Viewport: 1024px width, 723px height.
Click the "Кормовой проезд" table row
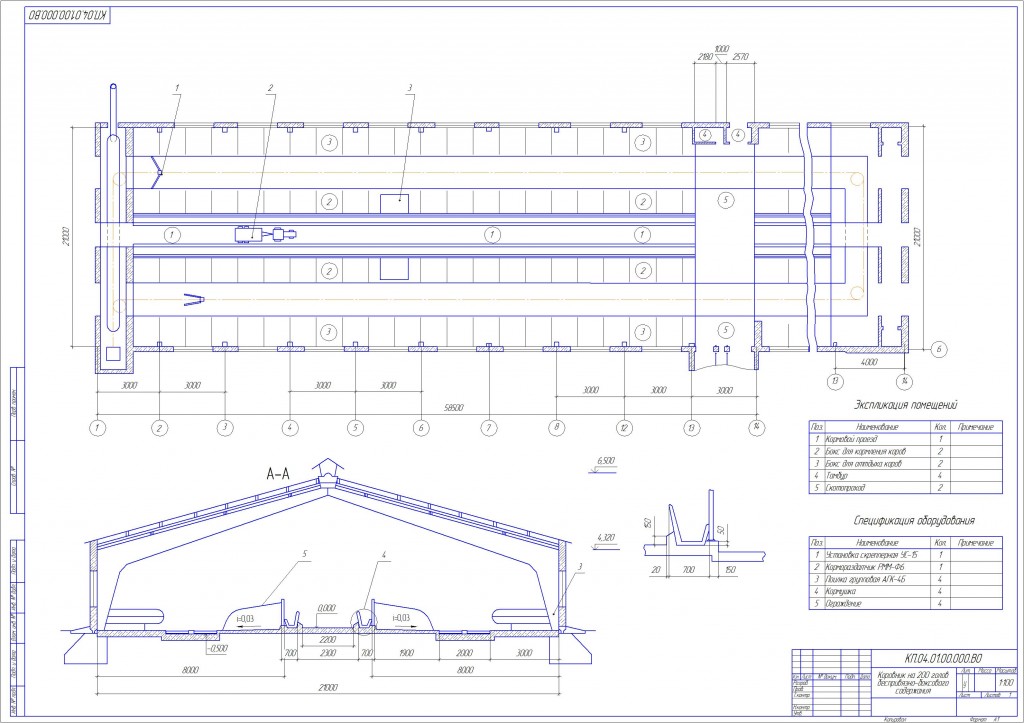(905, 440)
